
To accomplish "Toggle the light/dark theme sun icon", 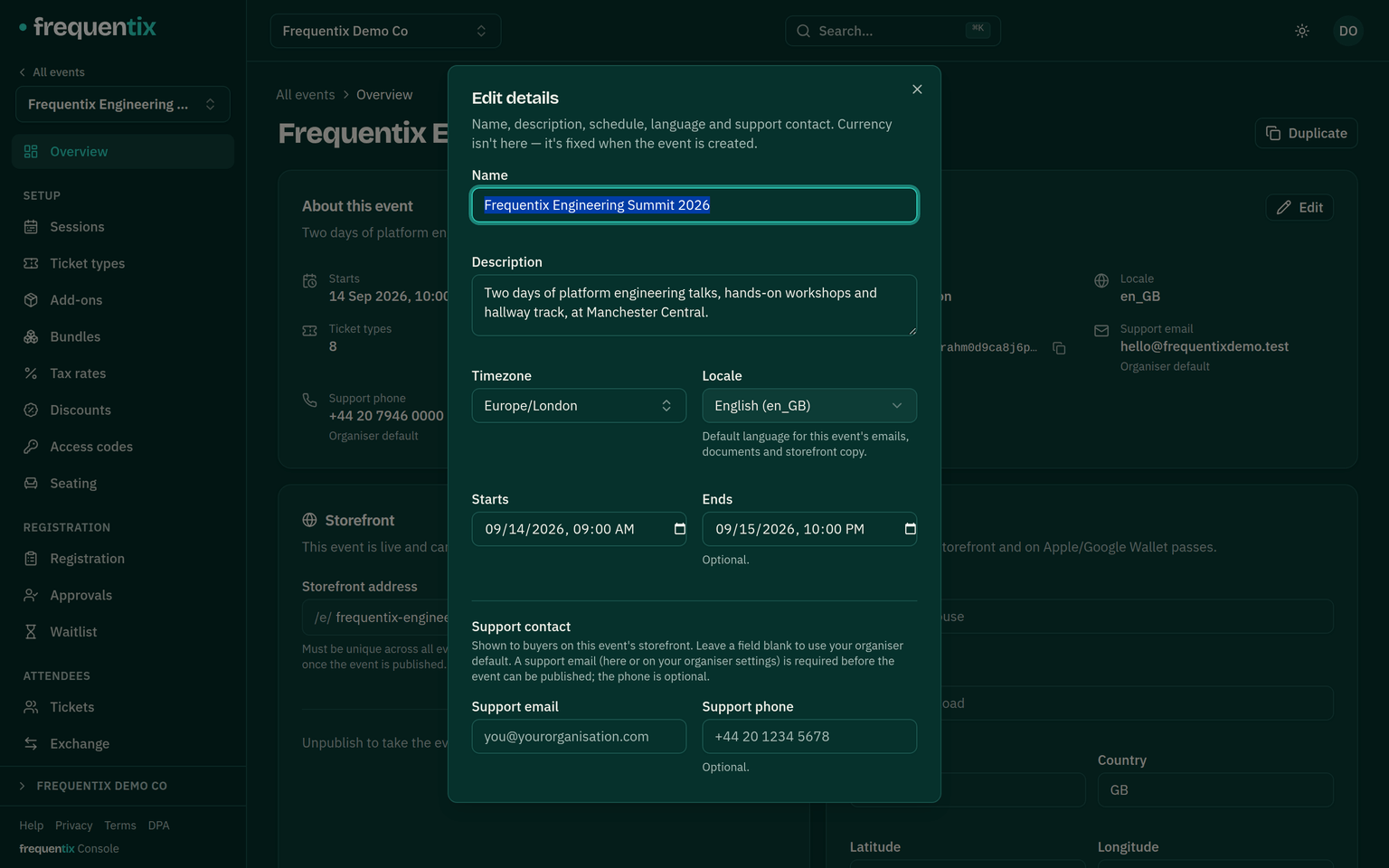I will click(1302, 31).
